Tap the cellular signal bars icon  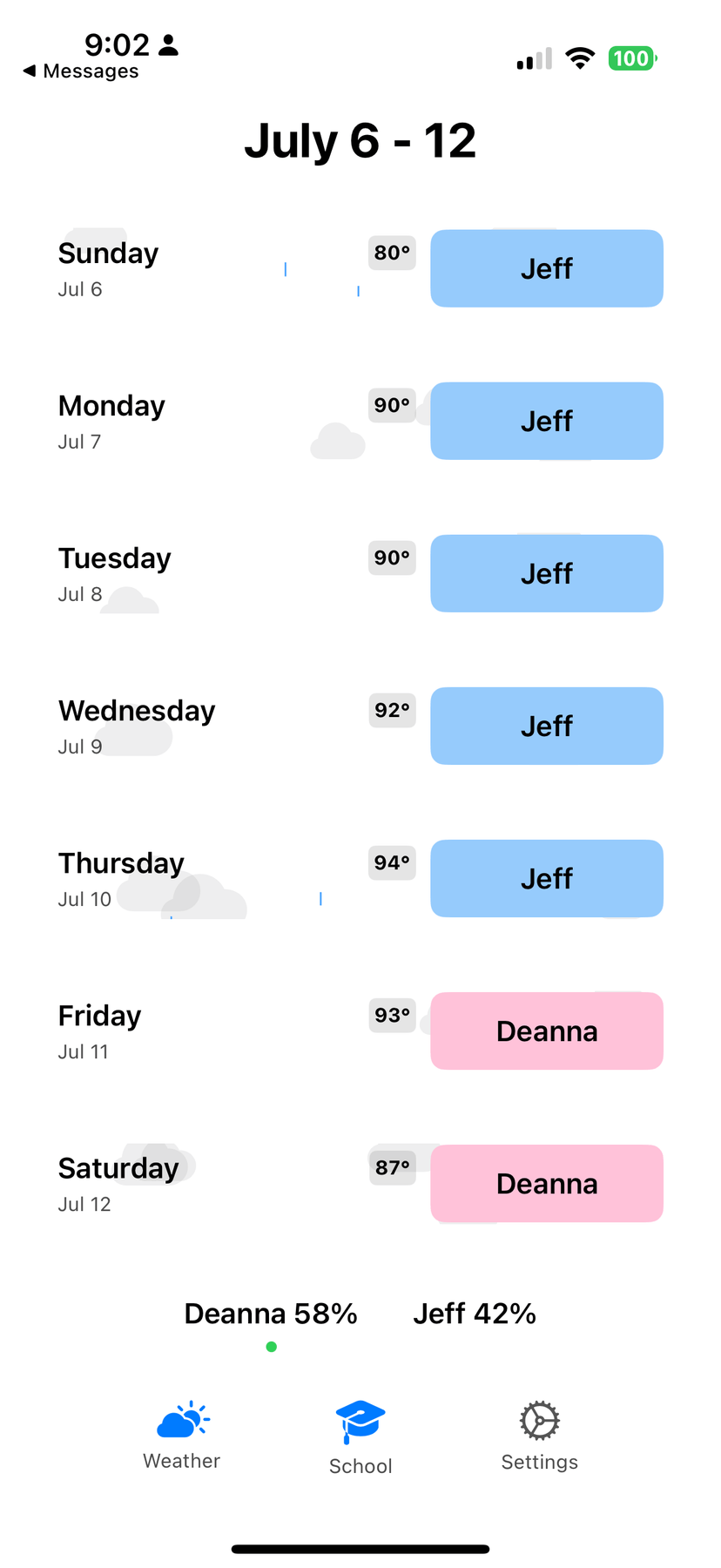(535, 58)
